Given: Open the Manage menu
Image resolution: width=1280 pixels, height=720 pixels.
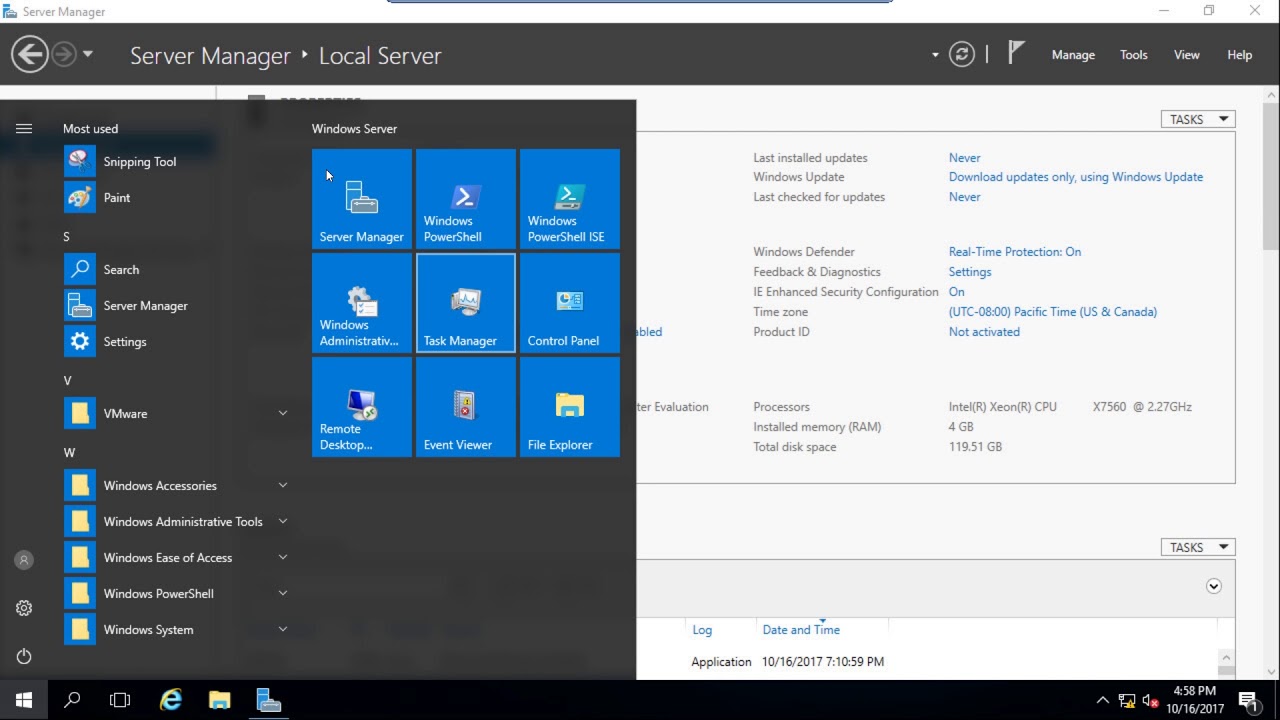Looking at the screenshot, I should 1073,55.
